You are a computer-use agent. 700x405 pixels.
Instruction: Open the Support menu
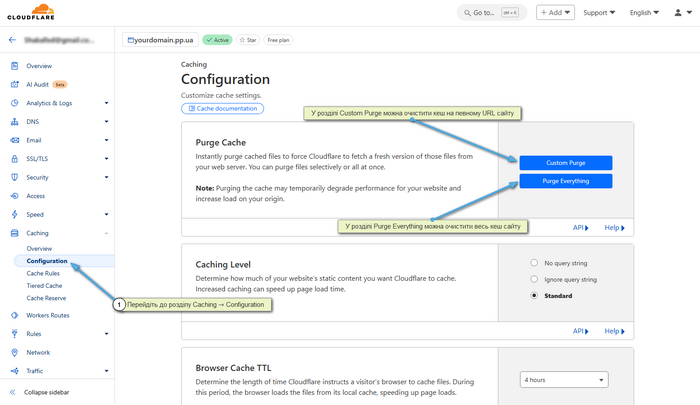coord(599,13)
